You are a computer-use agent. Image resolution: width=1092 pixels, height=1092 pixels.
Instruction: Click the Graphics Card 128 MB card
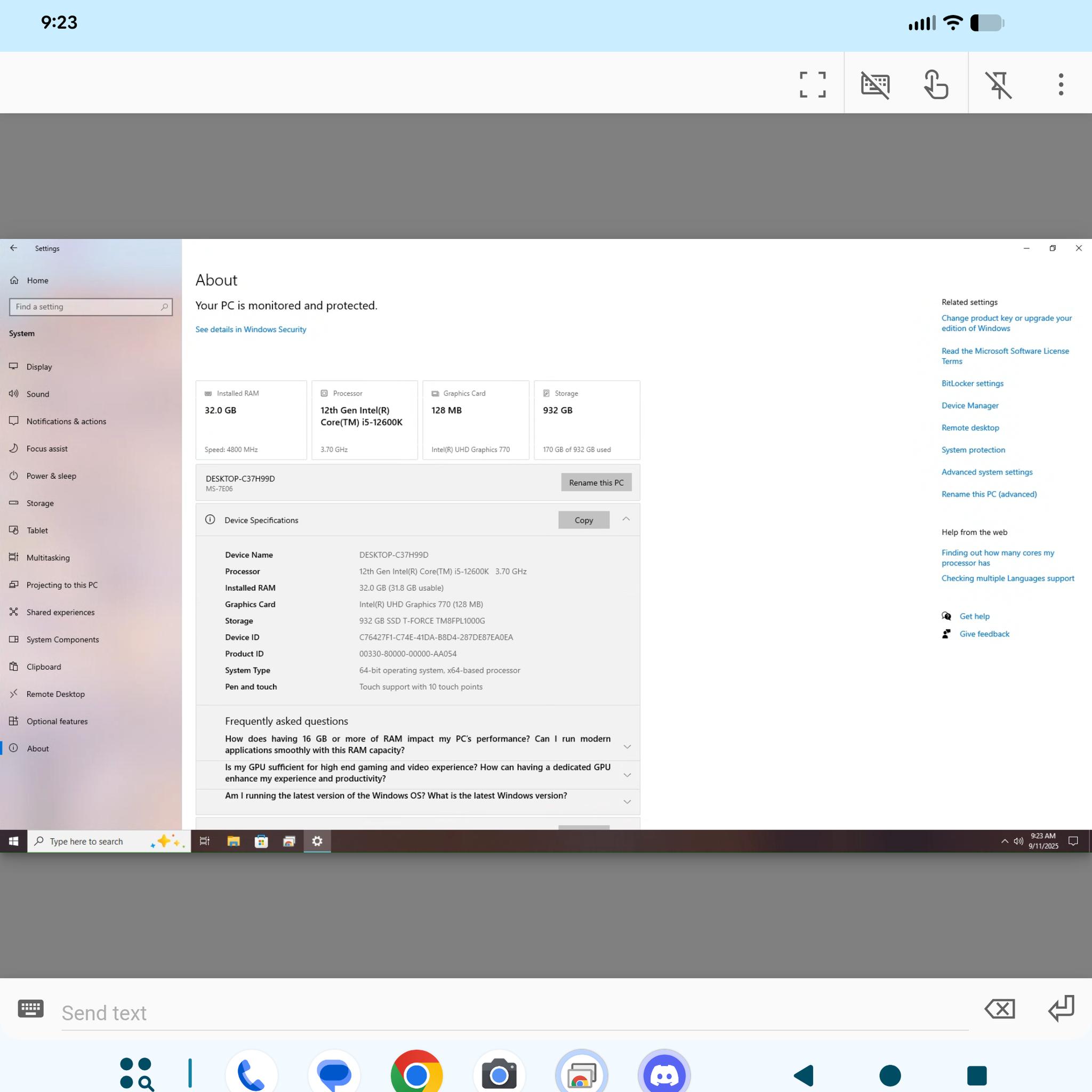click(476, 420)
